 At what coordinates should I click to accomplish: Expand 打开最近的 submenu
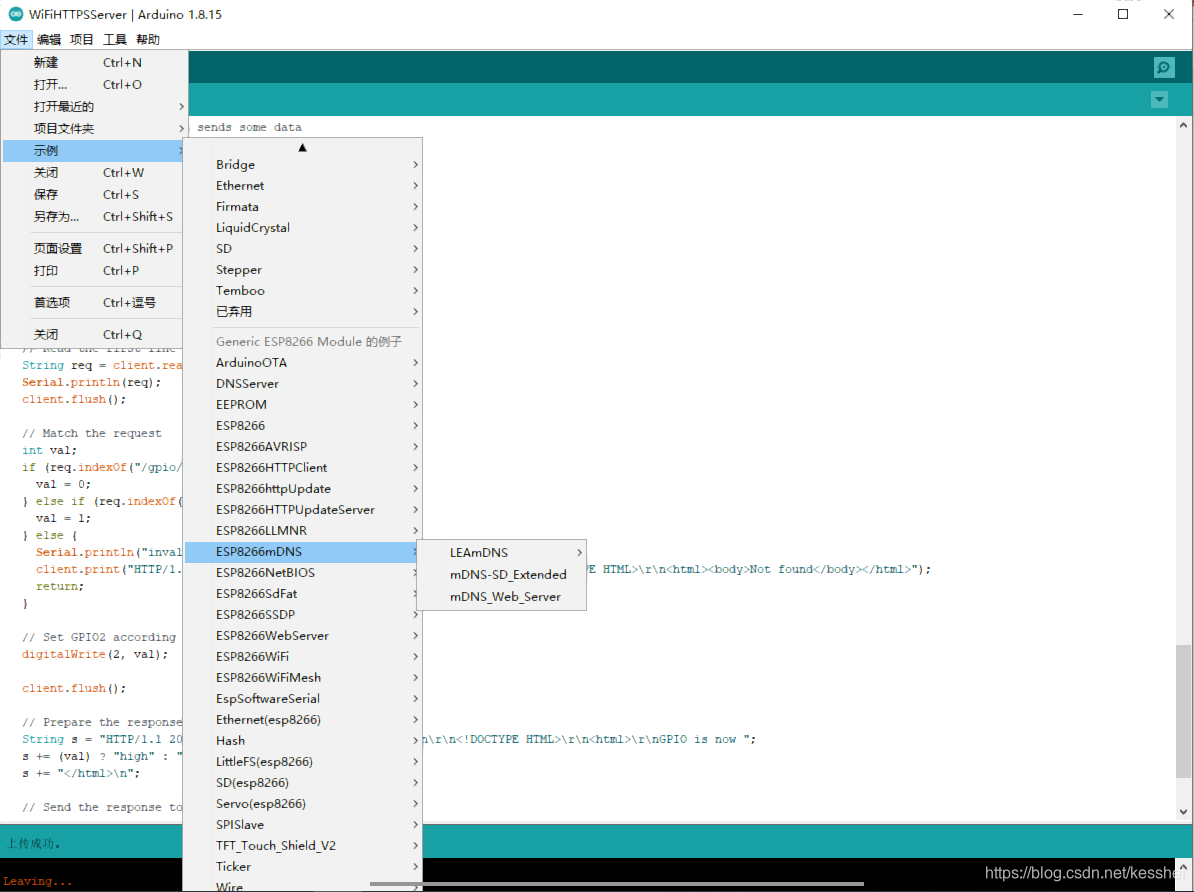click(94, 107)
